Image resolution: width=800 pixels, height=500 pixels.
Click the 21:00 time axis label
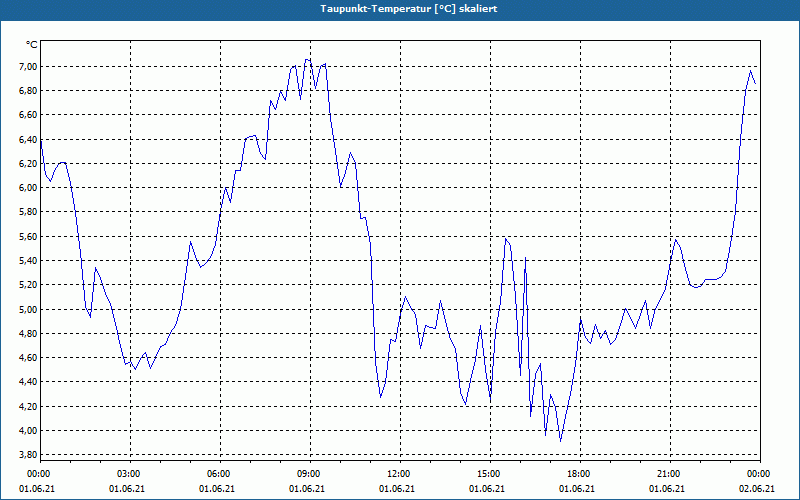coord(670,474)
